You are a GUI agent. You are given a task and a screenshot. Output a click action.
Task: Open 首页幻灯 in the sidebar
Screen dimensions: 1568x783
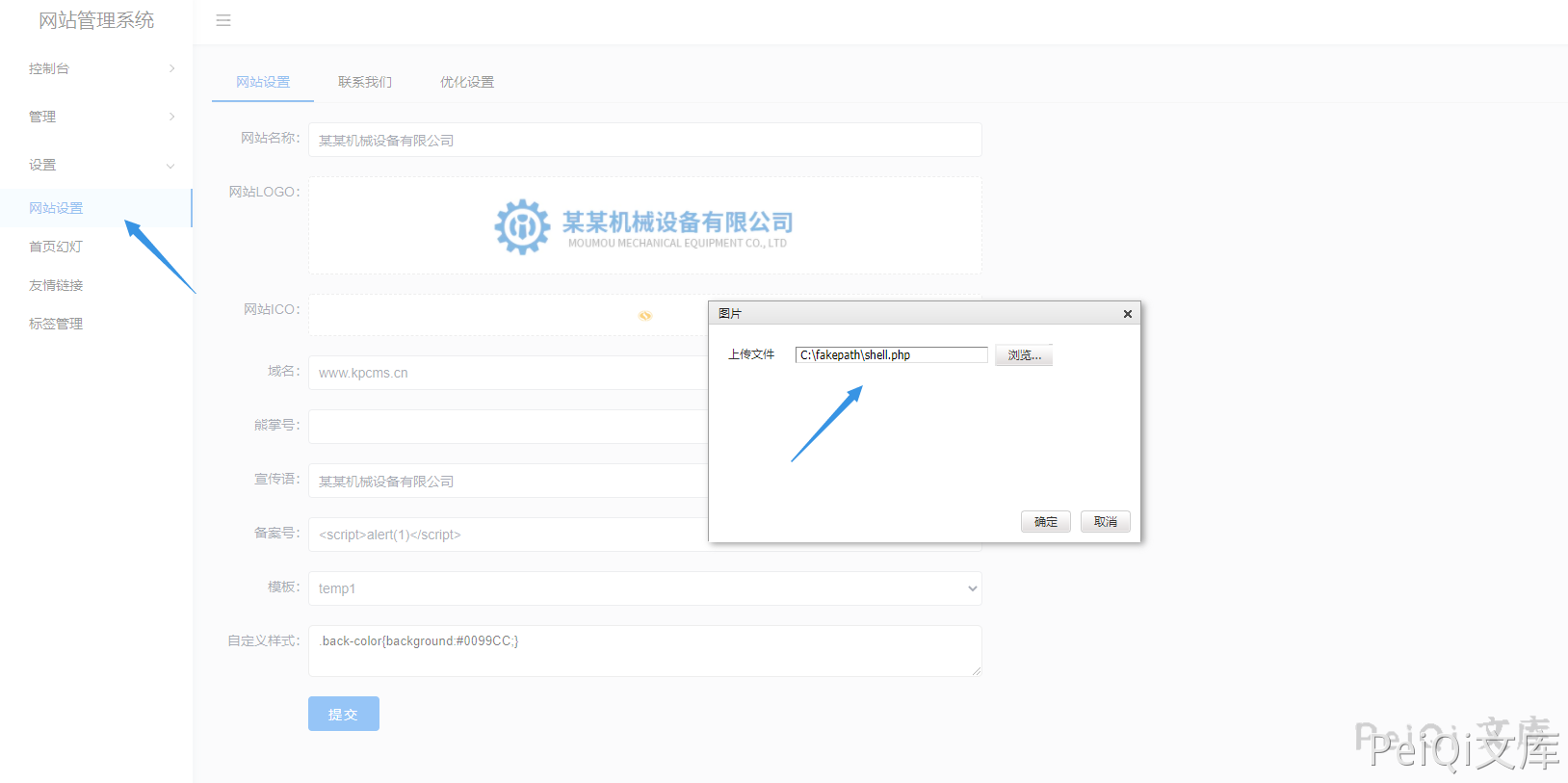pos(56,247)
